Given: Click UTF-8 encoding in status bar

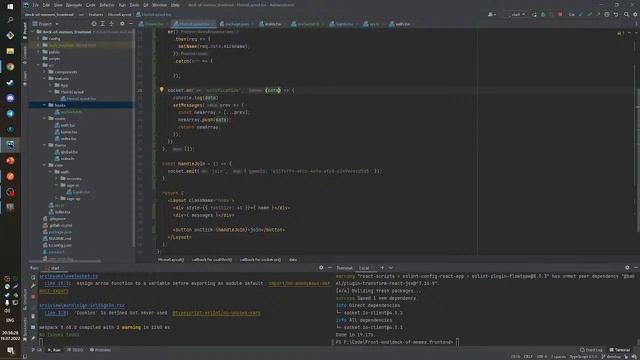Looking at the screenshot, I should [x=542, y=356].
